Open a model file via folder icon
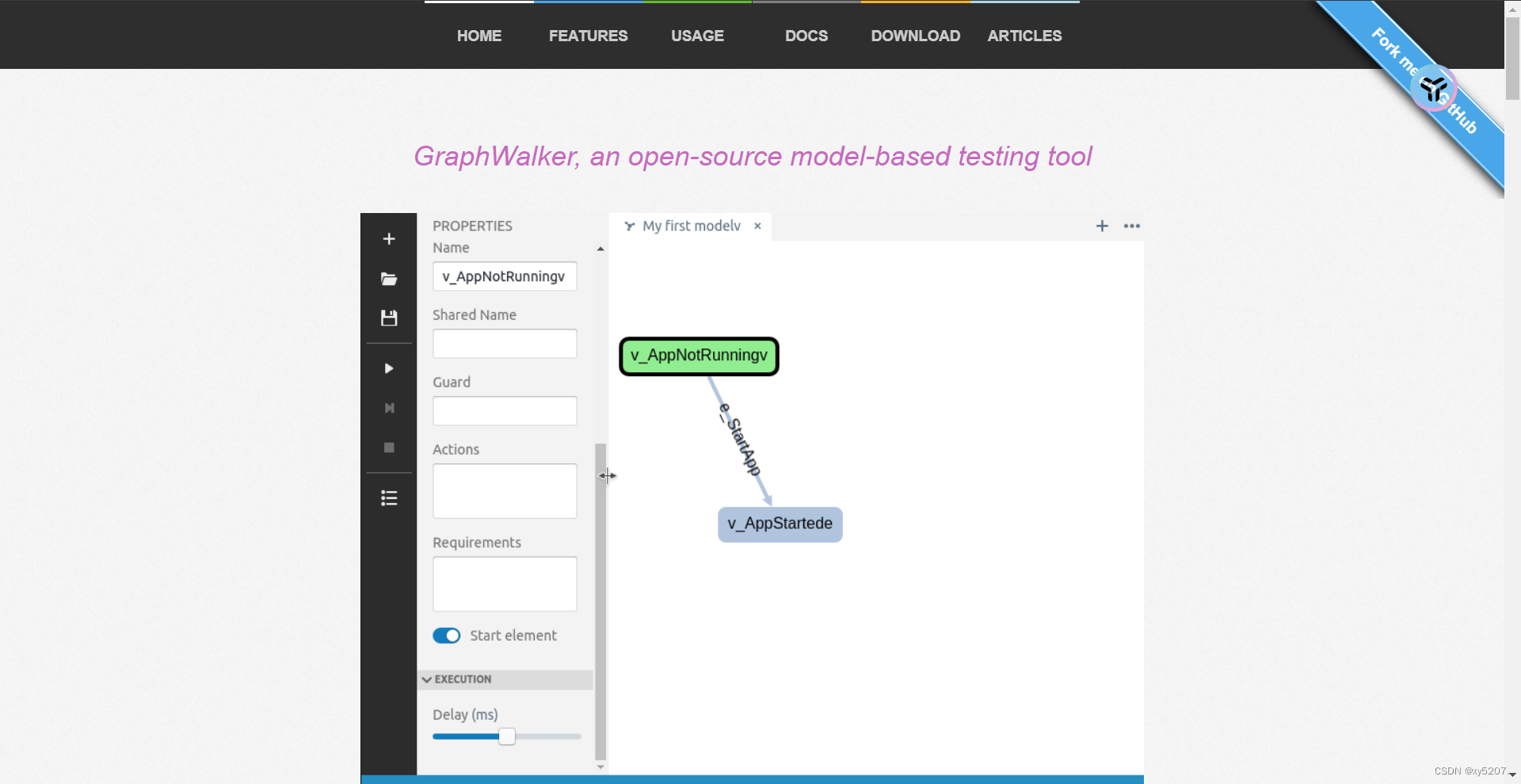The height and width of the screenshot is (784, 1521). click(389, 279)
